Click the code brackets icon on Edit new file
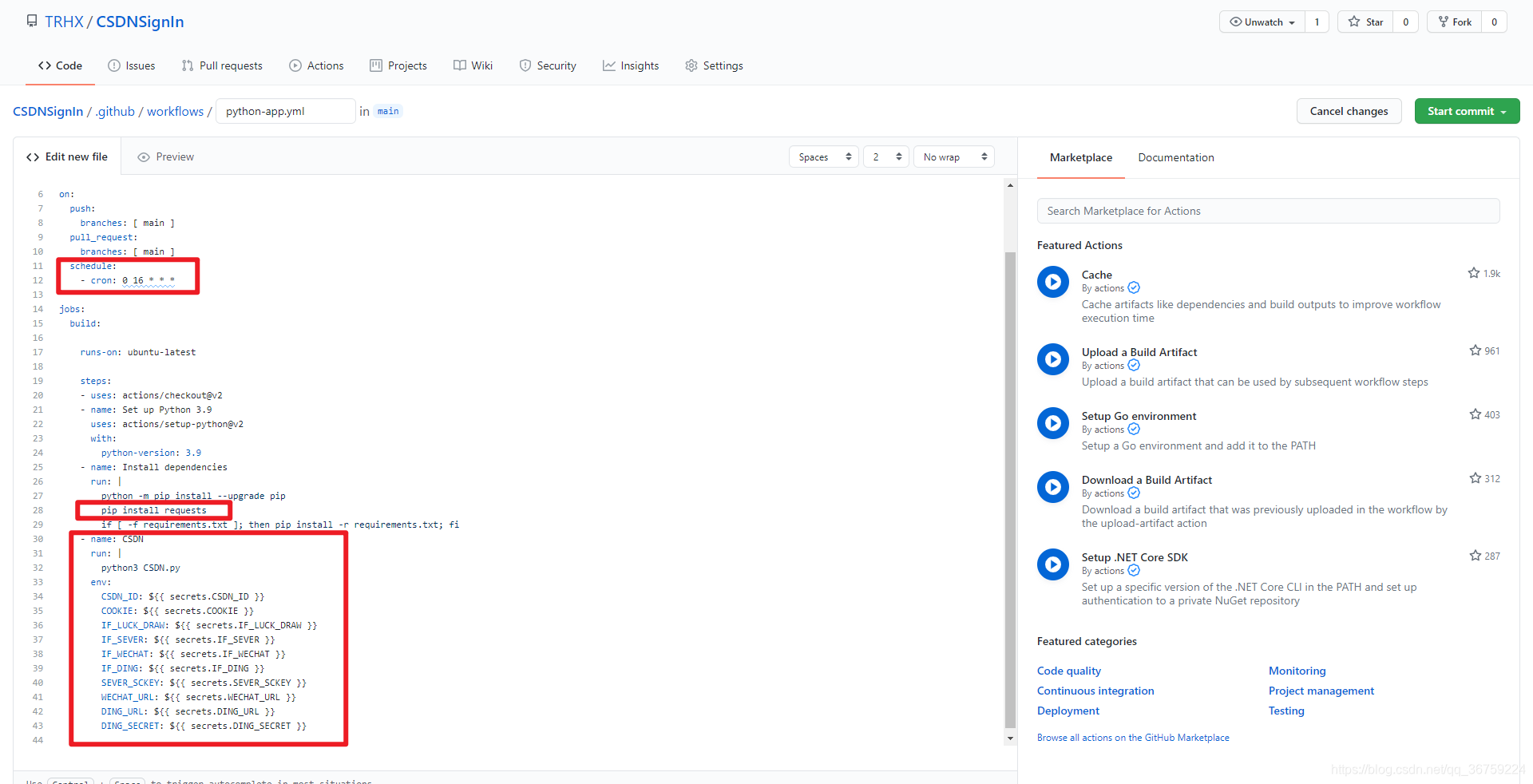 point(33,157)
